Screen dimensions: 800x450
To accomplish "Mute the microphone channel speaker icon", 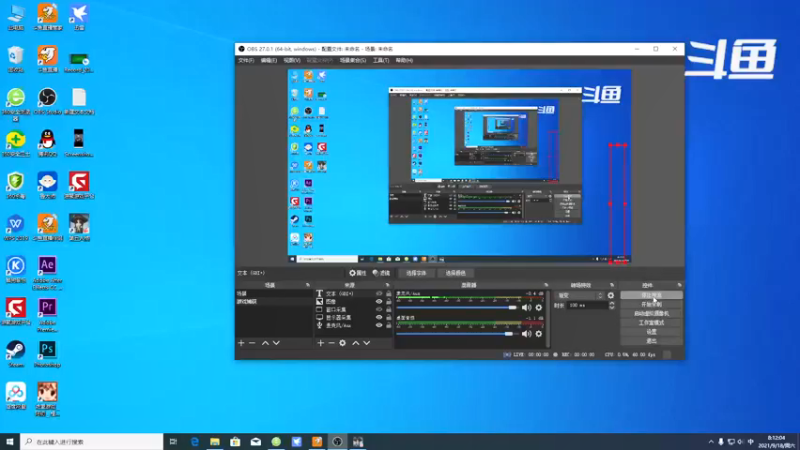I will [x=527, y=308].
